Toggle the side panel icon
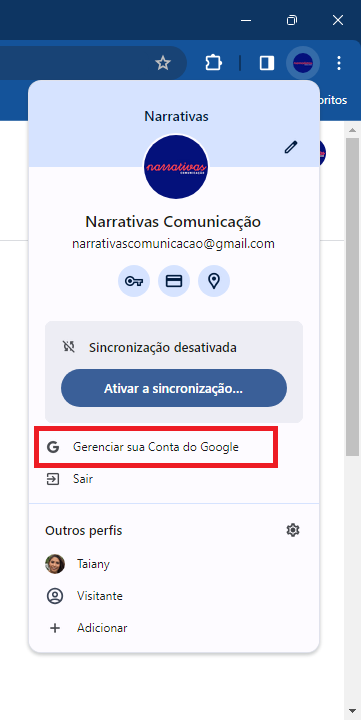 [267, 63]
